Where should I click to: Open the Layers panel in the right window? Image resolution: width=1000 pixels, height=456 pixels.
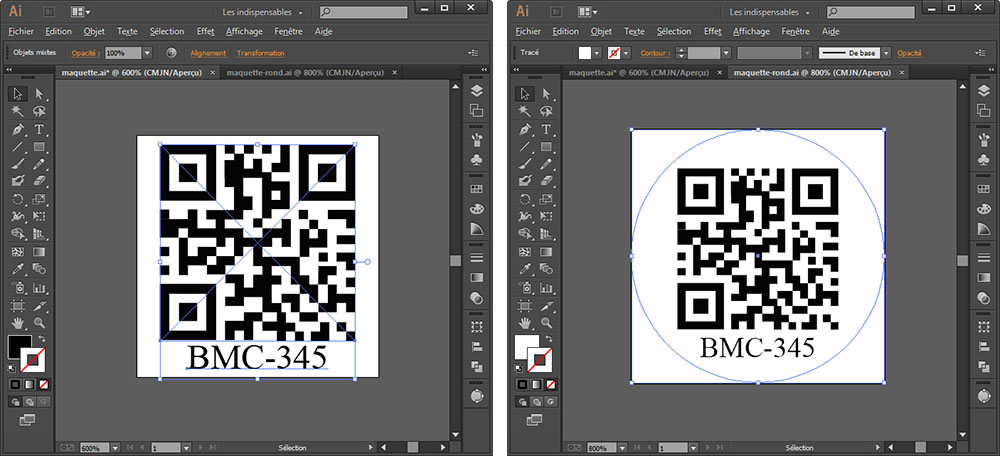coord(983,91)
